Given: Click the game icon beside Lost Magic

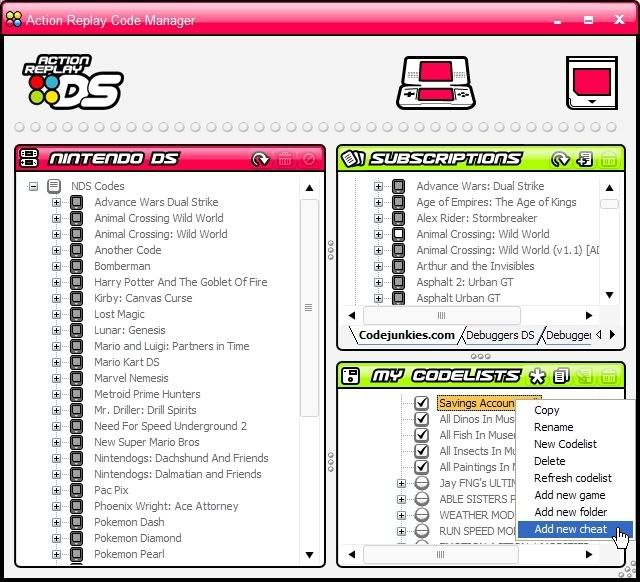Looking at the screenshot, I should (76, 314).
